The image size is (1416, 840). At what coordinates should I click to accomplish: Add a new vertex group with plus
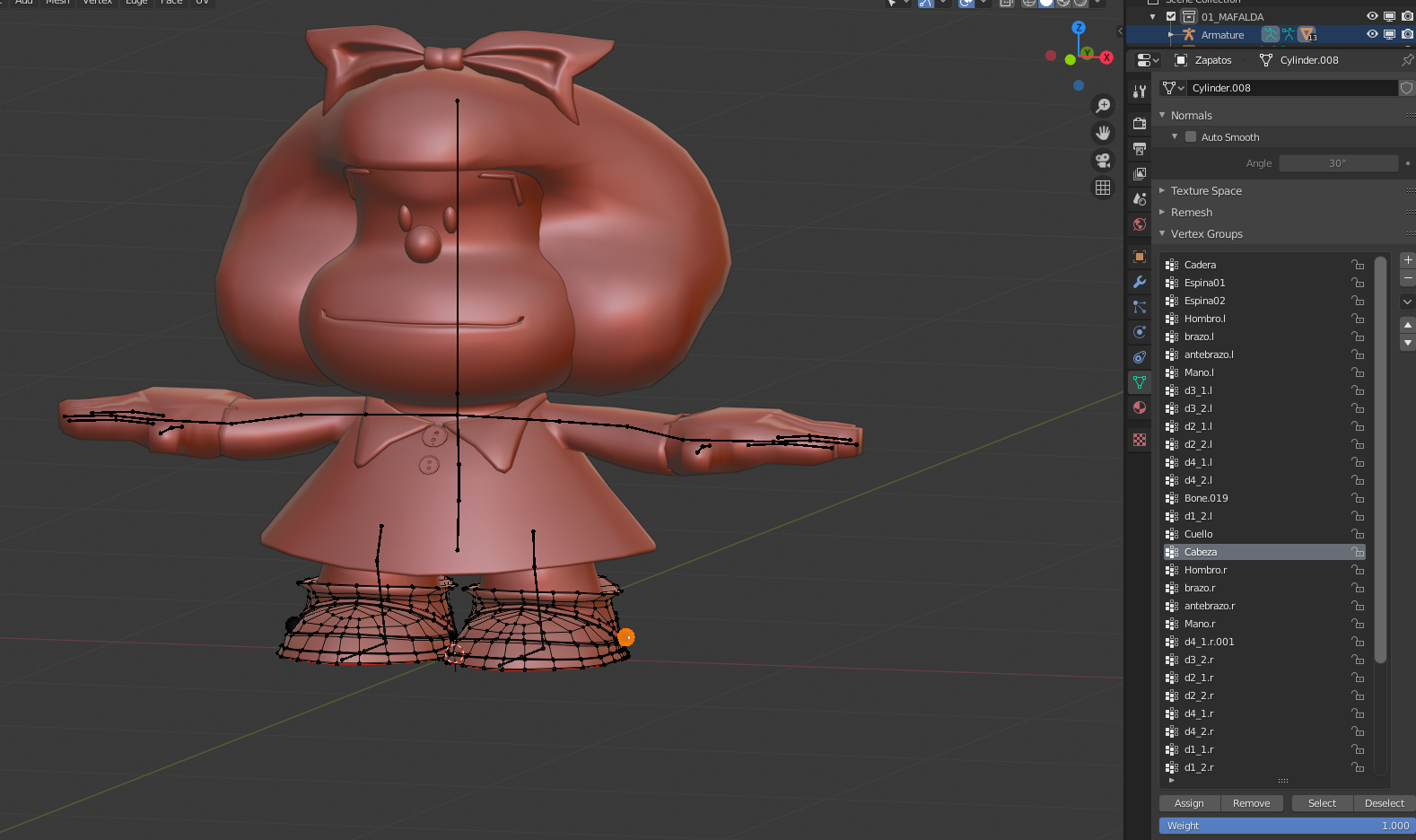click(1407, 259)
